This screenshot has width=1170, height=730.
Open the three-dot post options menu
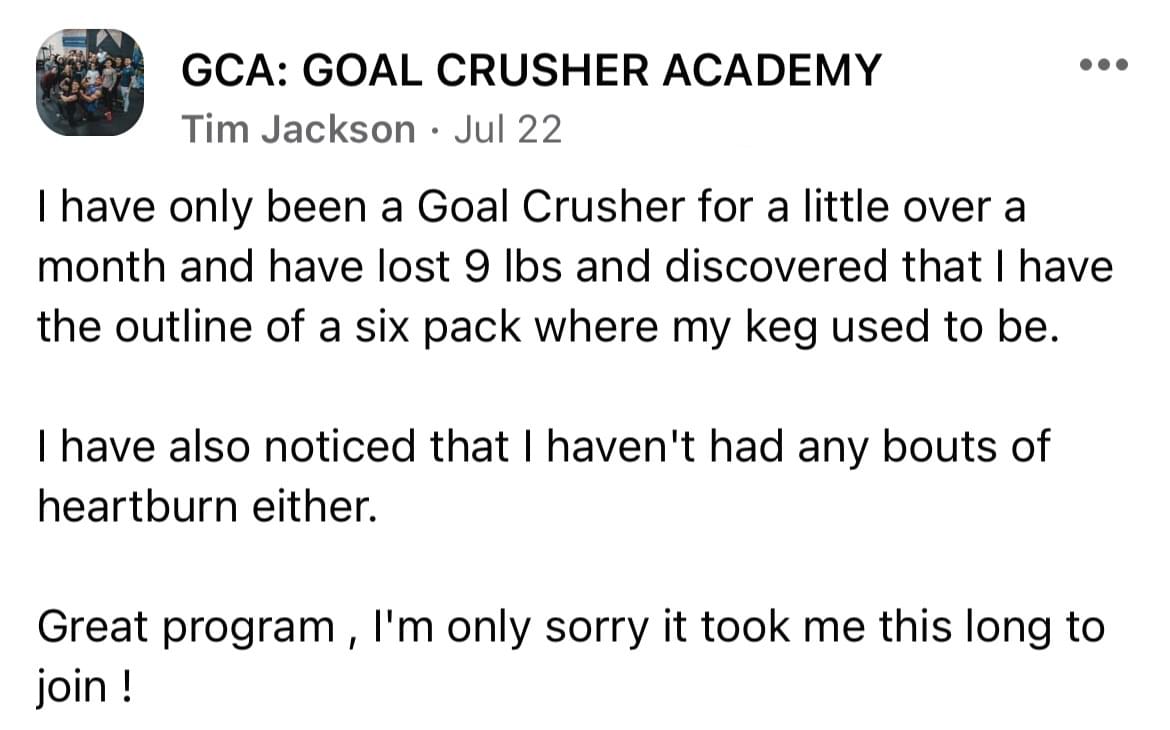point(1104,65)
